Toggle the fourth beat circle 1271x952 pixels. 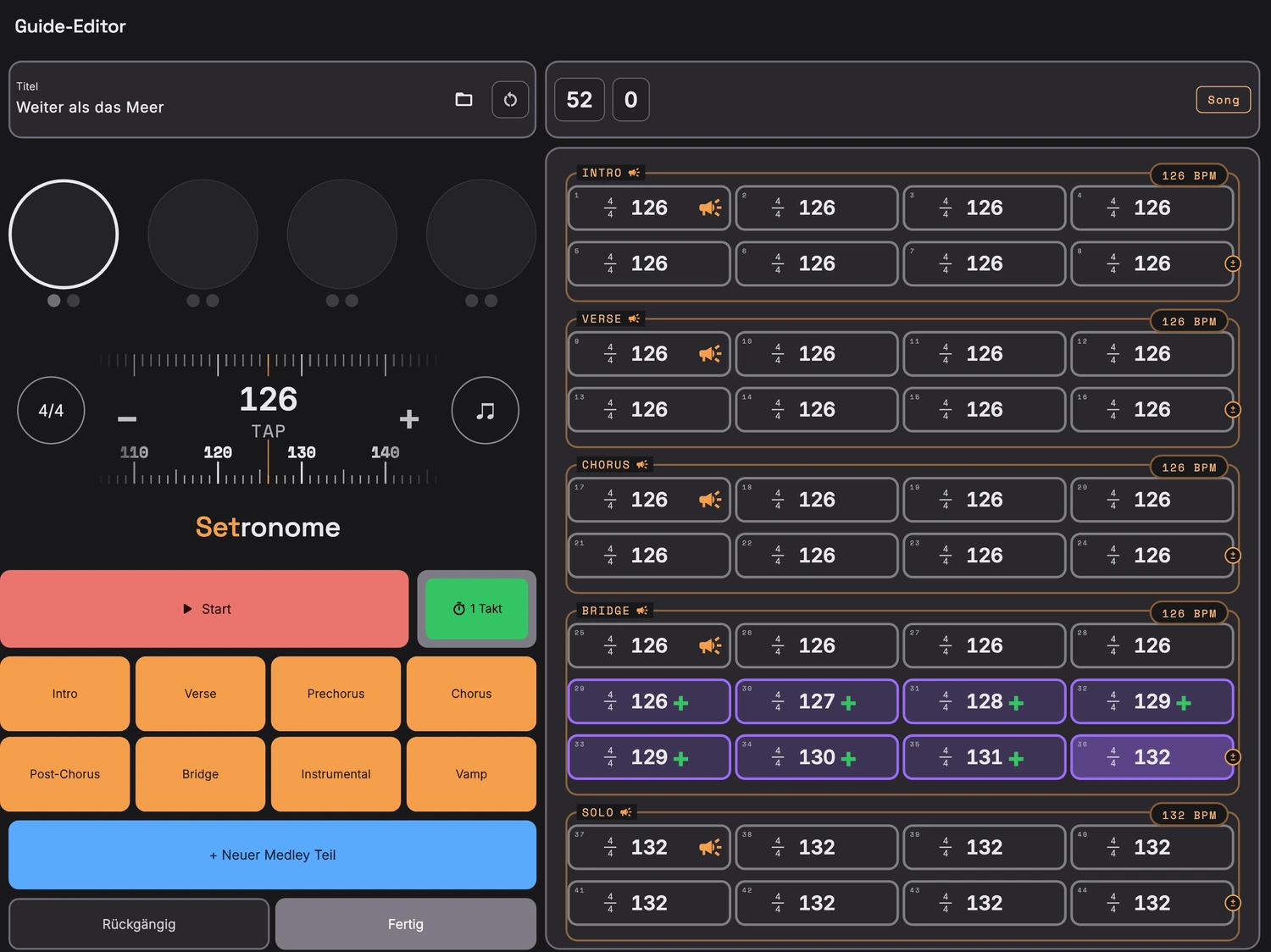point(481,234)
